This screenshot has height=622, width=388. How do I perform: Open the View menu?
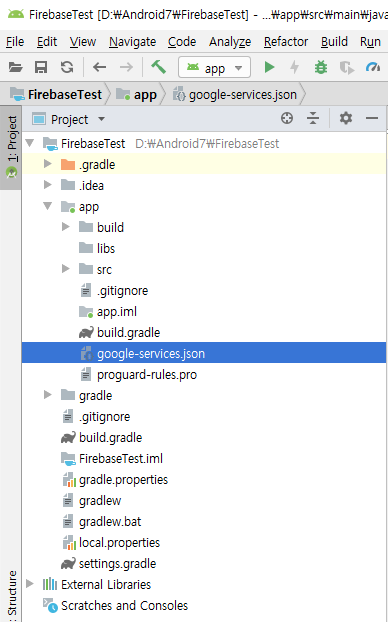(83, 42)
